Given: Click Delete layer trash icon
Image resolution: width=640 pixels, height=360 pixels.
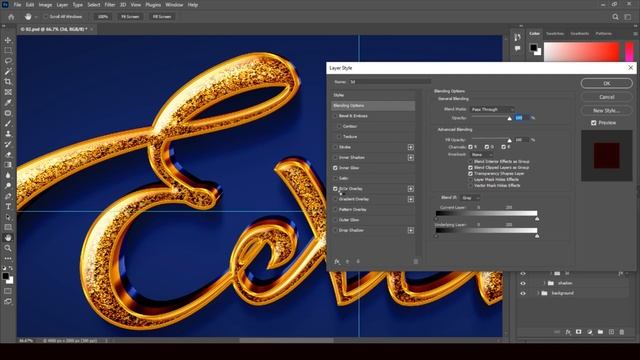Looking at the screenshot, I should [x=622, y=332].
